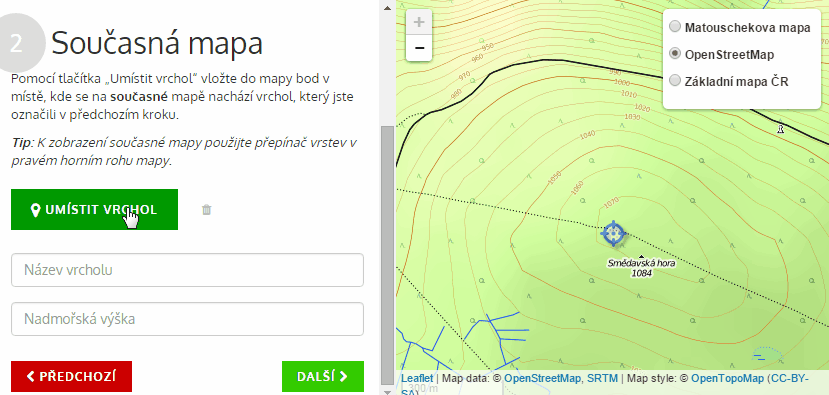Screen dimensions: 829x395
Task: Select the OpenStreetMap layer radio
Action: [675, 54]
